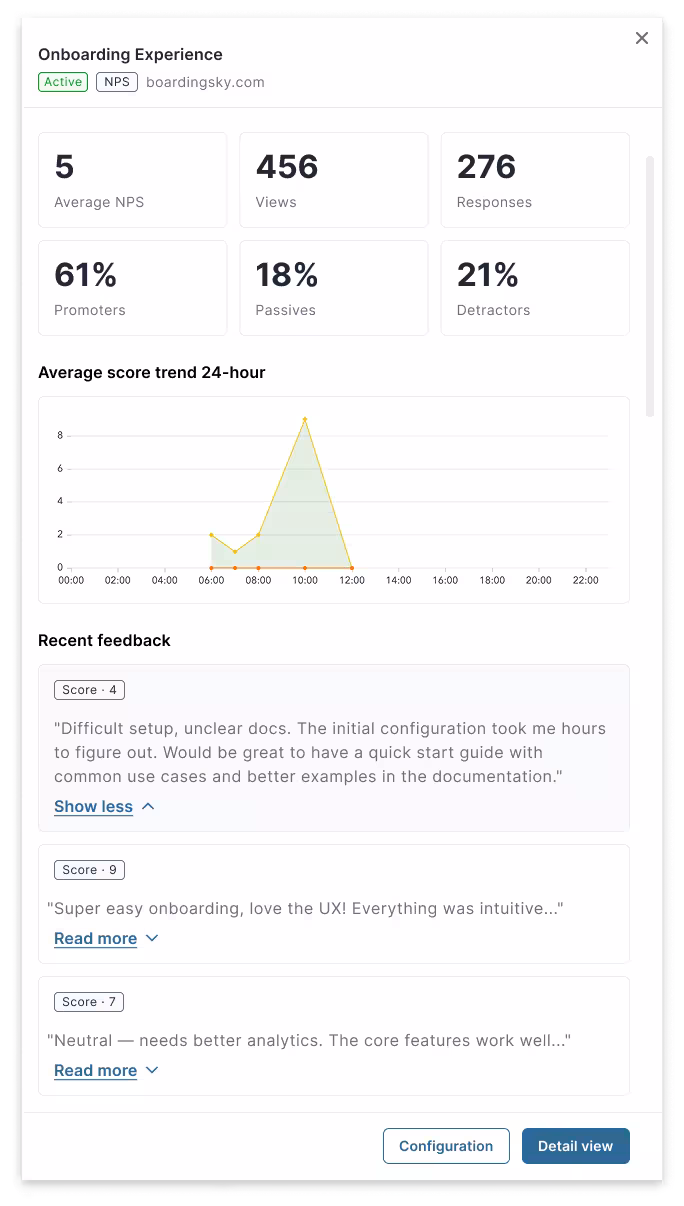Expand Score 7 feedback chevron
This screenshot has height=1206, width=684.
pos(152,1070)
